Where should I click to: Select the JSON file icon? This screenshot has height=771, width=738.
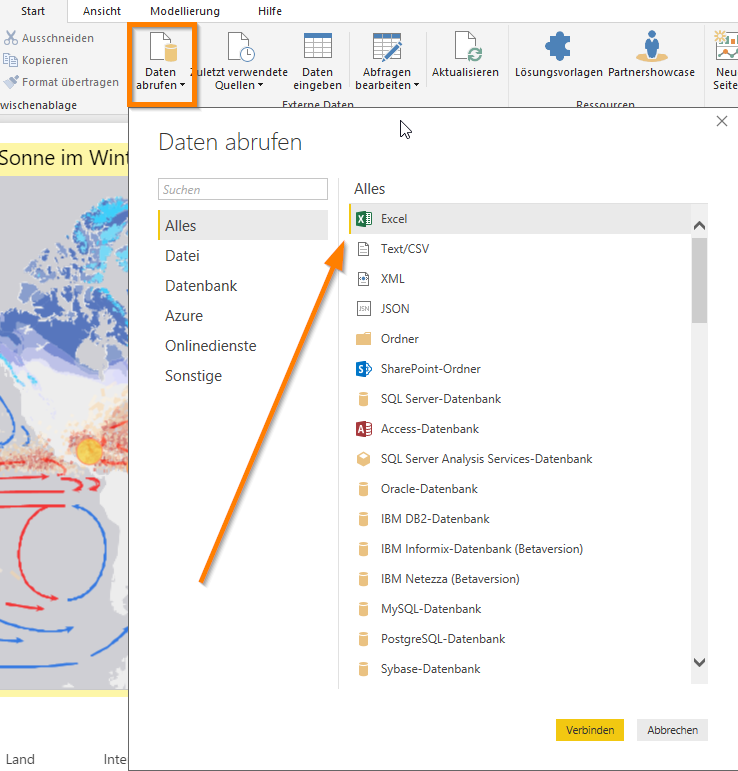(x=363, y=309)
